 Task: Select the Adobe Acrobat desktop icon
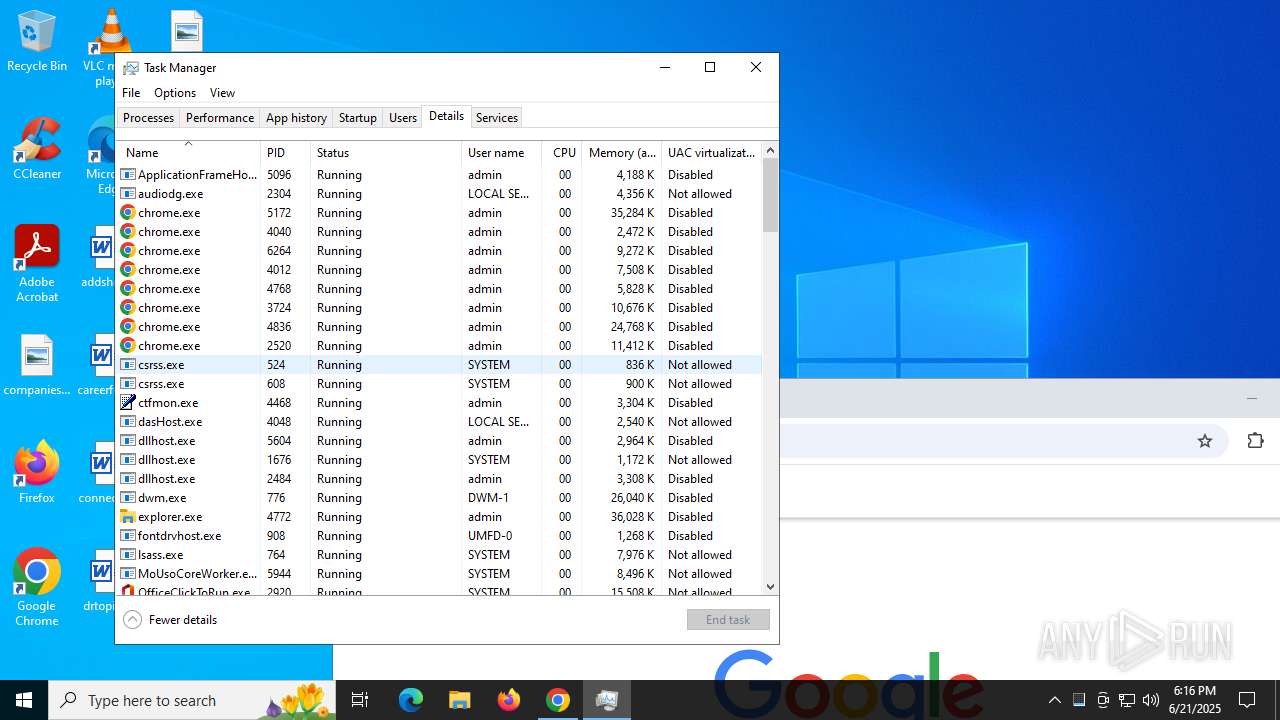coord(37,264)
